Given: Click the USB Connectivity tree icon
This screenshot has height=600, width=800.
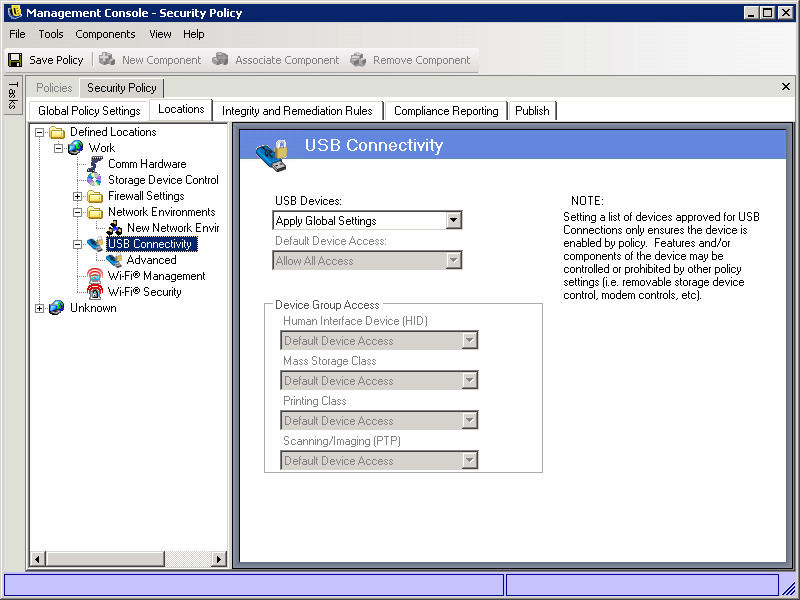Looking at the screenshot, I should [95, 244].
